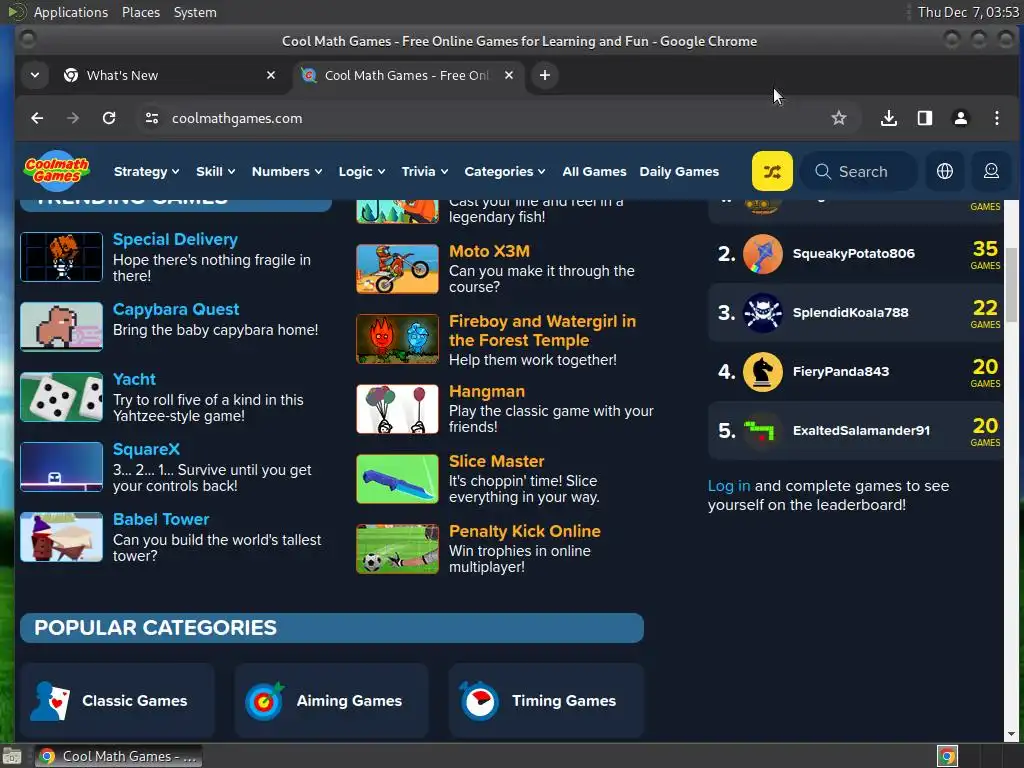Toggle Chrome side panel icon
Screen dimensions: 1024x768
(924, 118)
